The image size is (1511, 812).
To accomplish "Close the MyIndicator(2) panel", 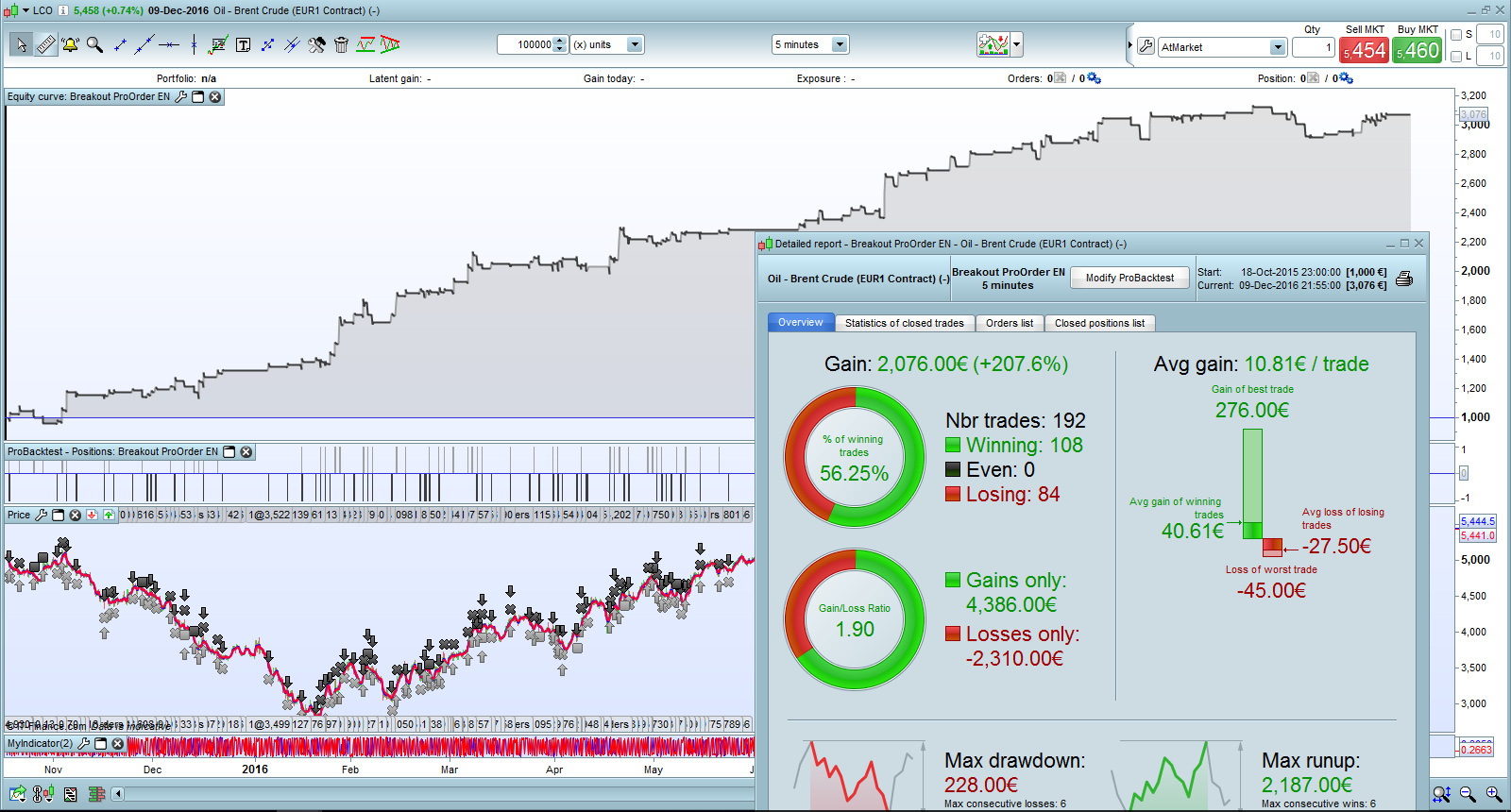I will [x=118, y=743].
